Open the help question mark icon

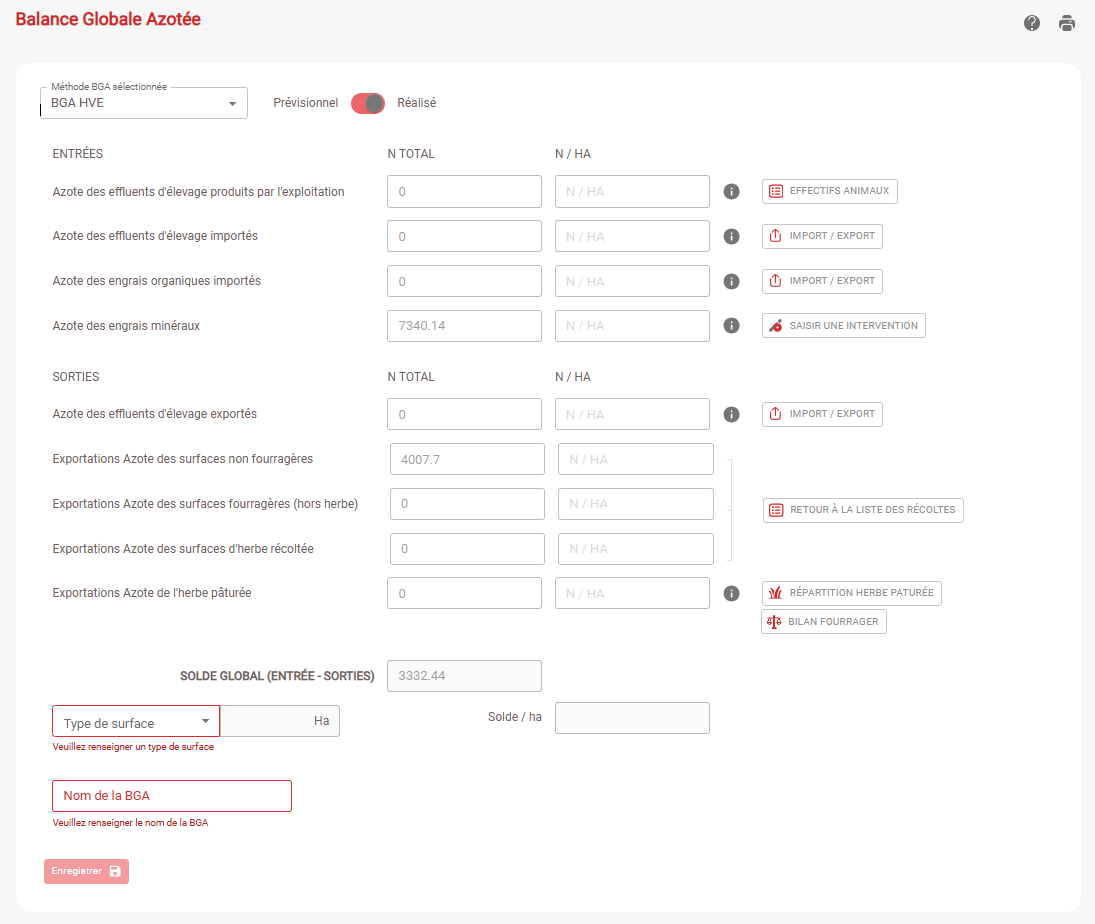(1031, 23)
